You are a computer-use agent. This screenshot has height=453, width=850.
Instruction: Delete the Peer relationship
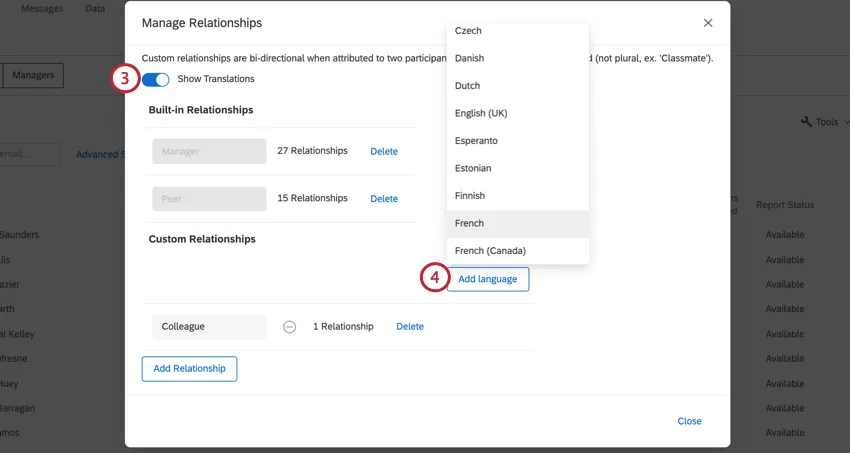(384, 199)
